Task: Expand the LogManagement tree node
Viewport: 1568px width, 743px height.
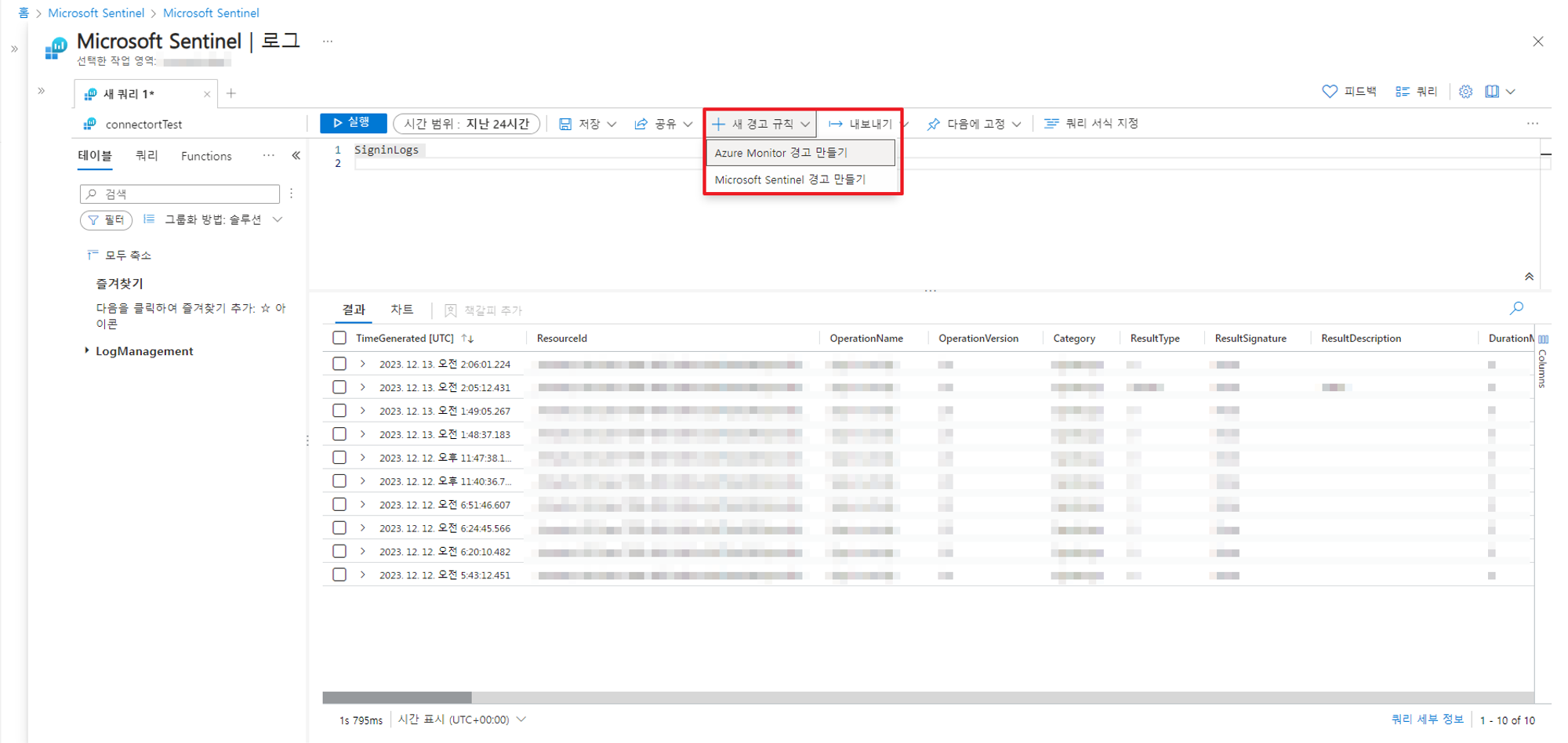Action: point(87,350)
